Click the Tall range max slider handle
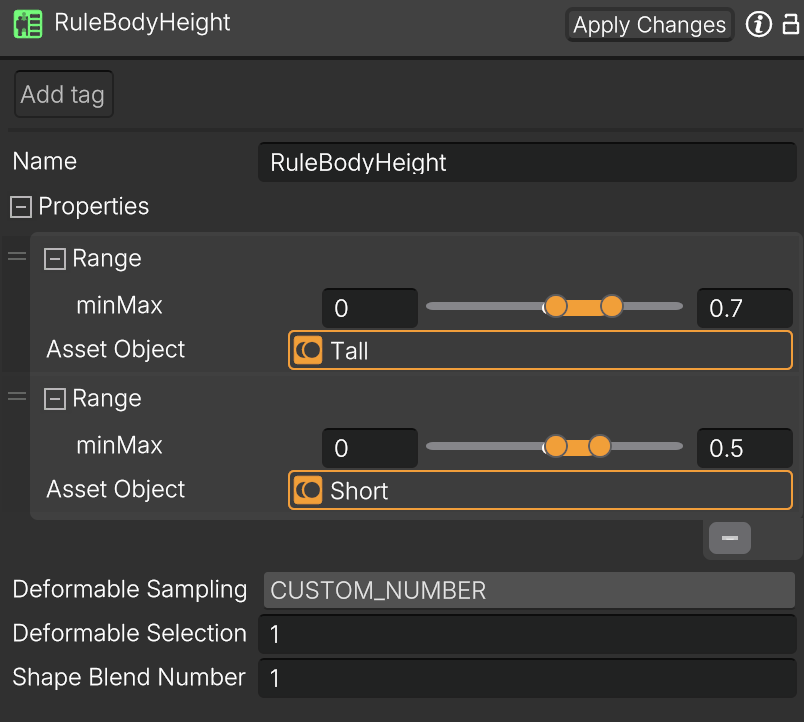The image size is (804, 722). tap(612, 307)
